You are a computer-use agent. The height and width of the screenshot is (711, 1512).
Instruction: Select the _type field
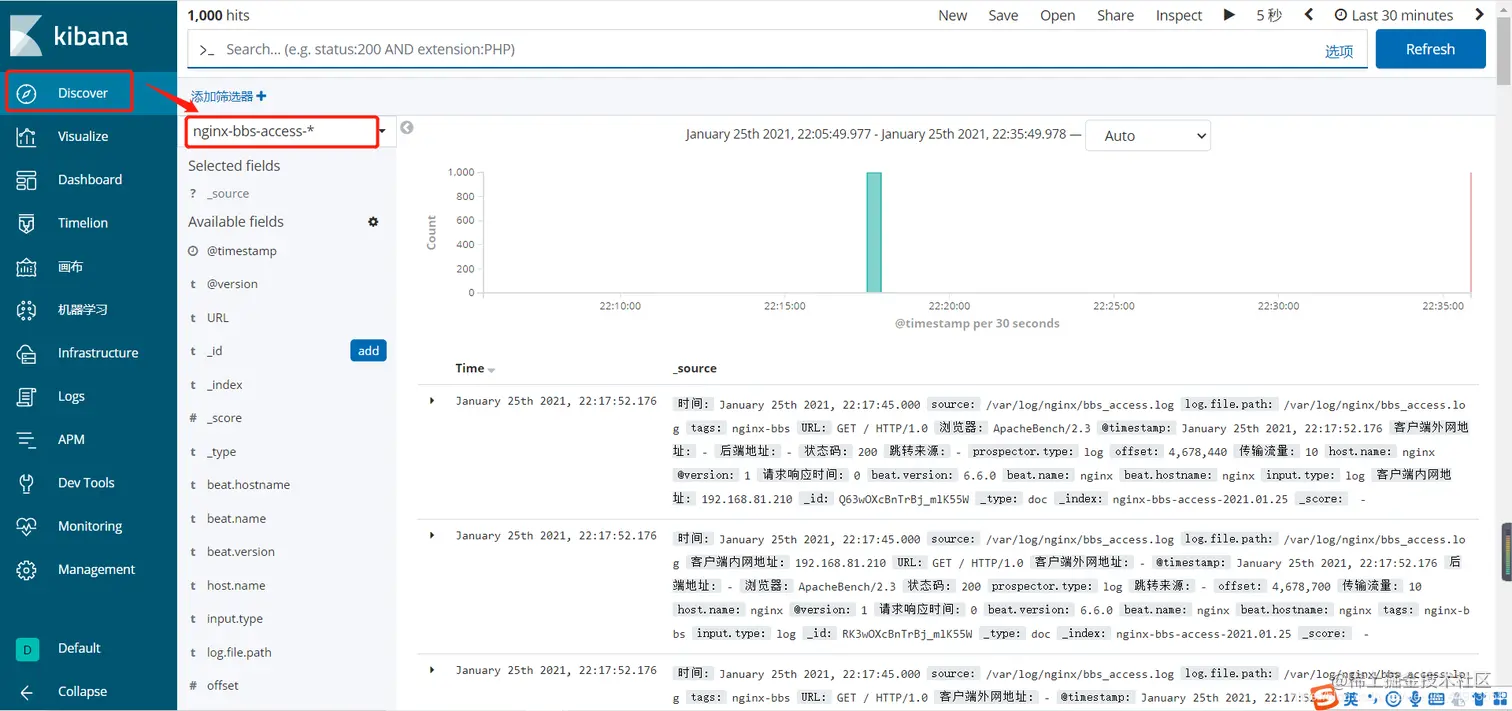tap(221, 452)
